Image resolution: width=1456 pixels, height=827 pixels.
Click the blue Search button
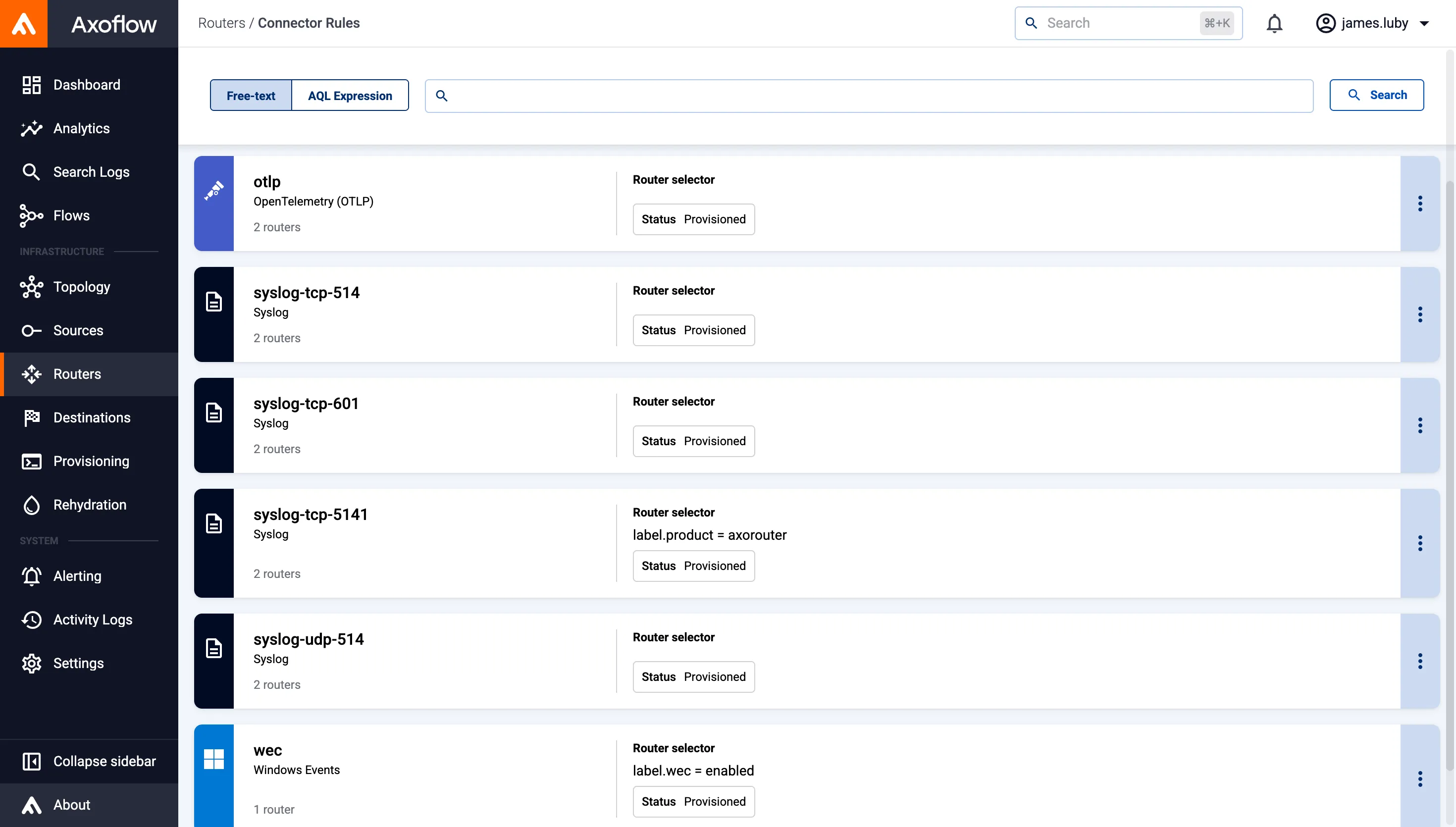(x=1376, y=95)
